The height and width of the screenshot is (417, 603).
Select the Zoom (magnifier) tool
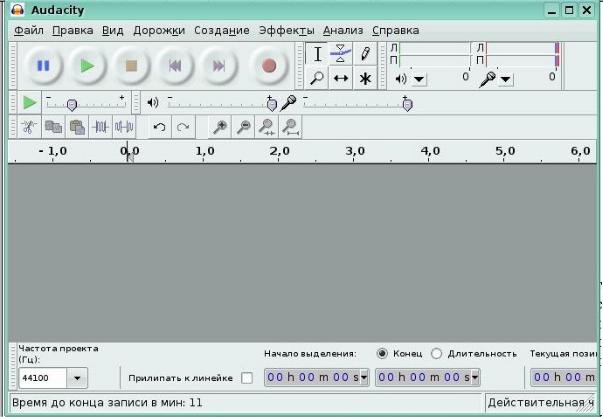[317, 78]
